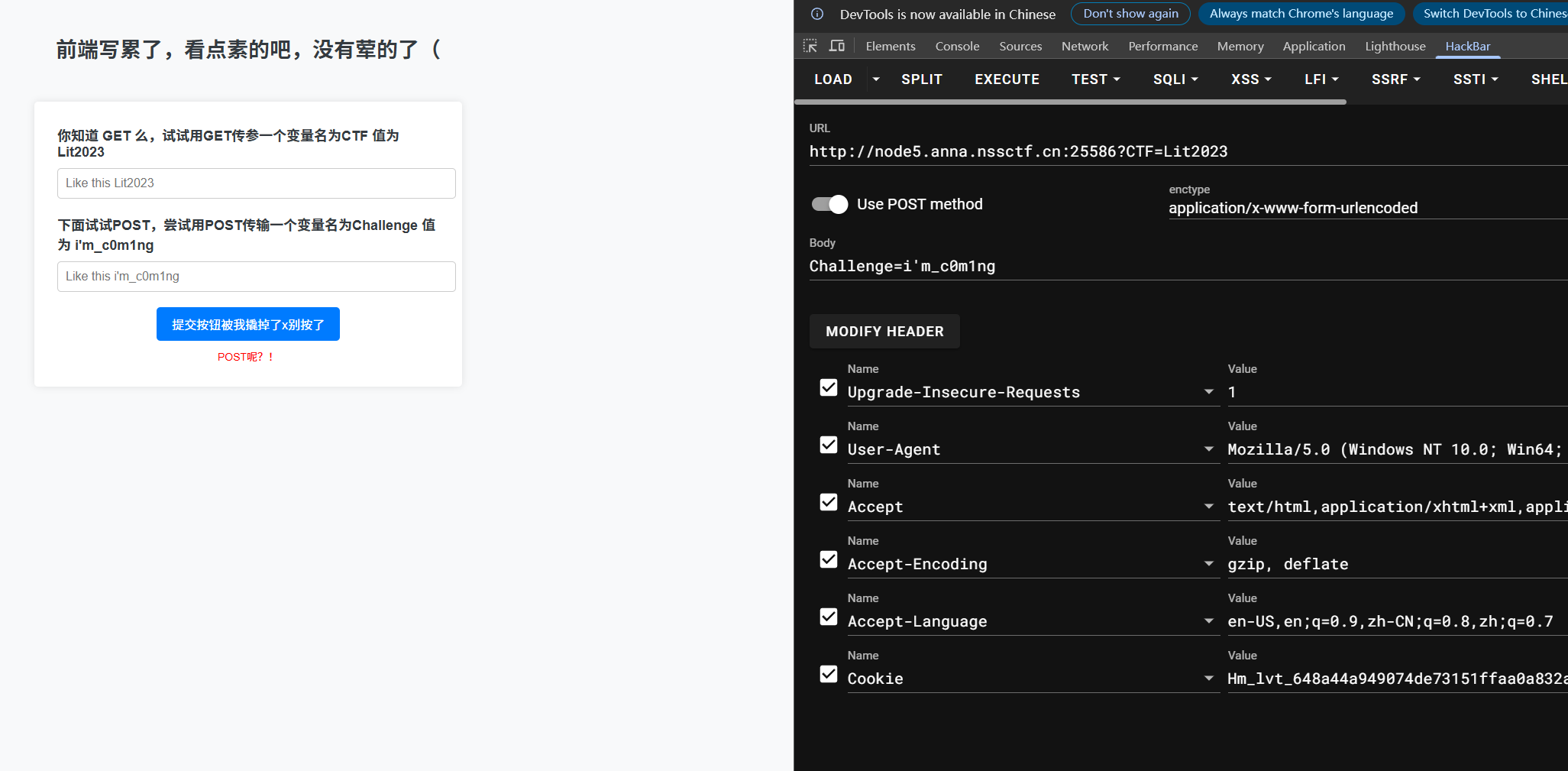The height and width of the screenshot is (771, 1568).
Task: Toggle the device toolbar icon
Action: (x=837, y=46)
